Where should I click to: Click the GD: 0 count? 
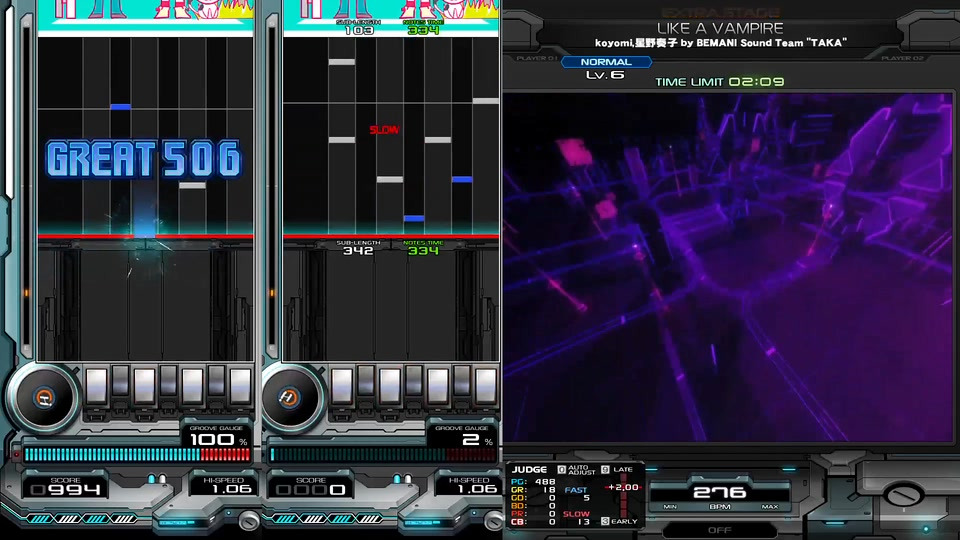pyautogui.click(x=533, y=498)
